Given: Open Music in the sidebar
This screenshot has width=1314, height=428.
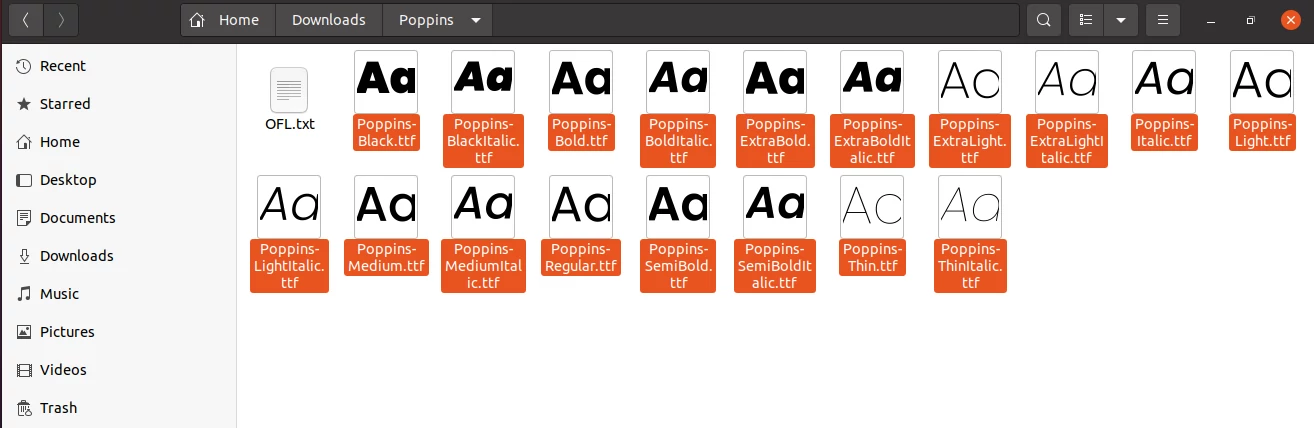Looking at the screenshot, I should point(118,294).
